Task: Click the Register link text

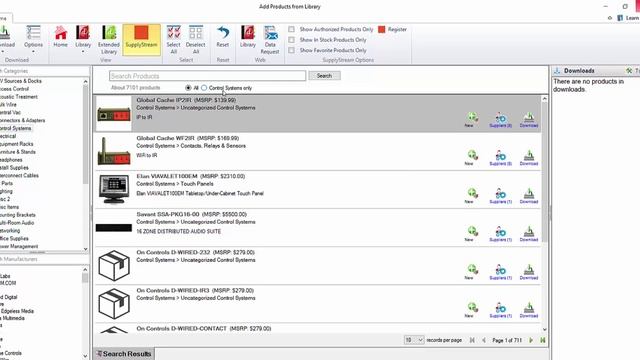Action: click(x=397, y=29)
